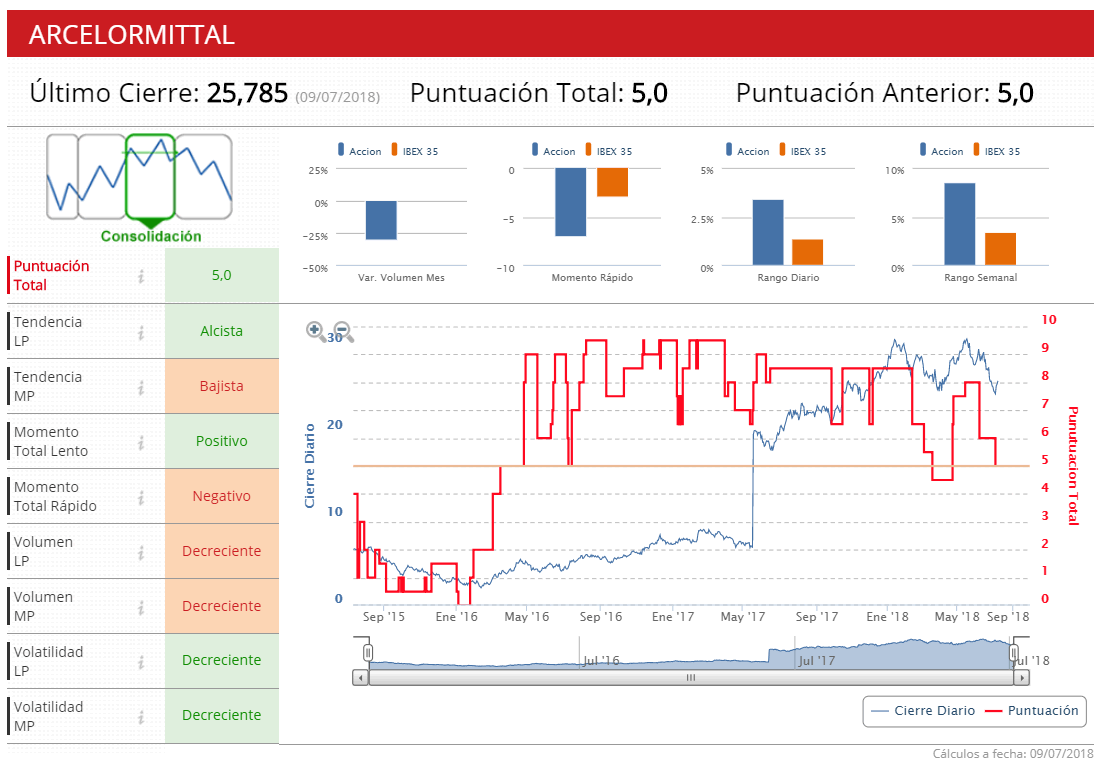Click the blue bar in Var. Volumen Mes chart
The width and height of the screenshot is (1106, 767).
click(x=381, y=220)
